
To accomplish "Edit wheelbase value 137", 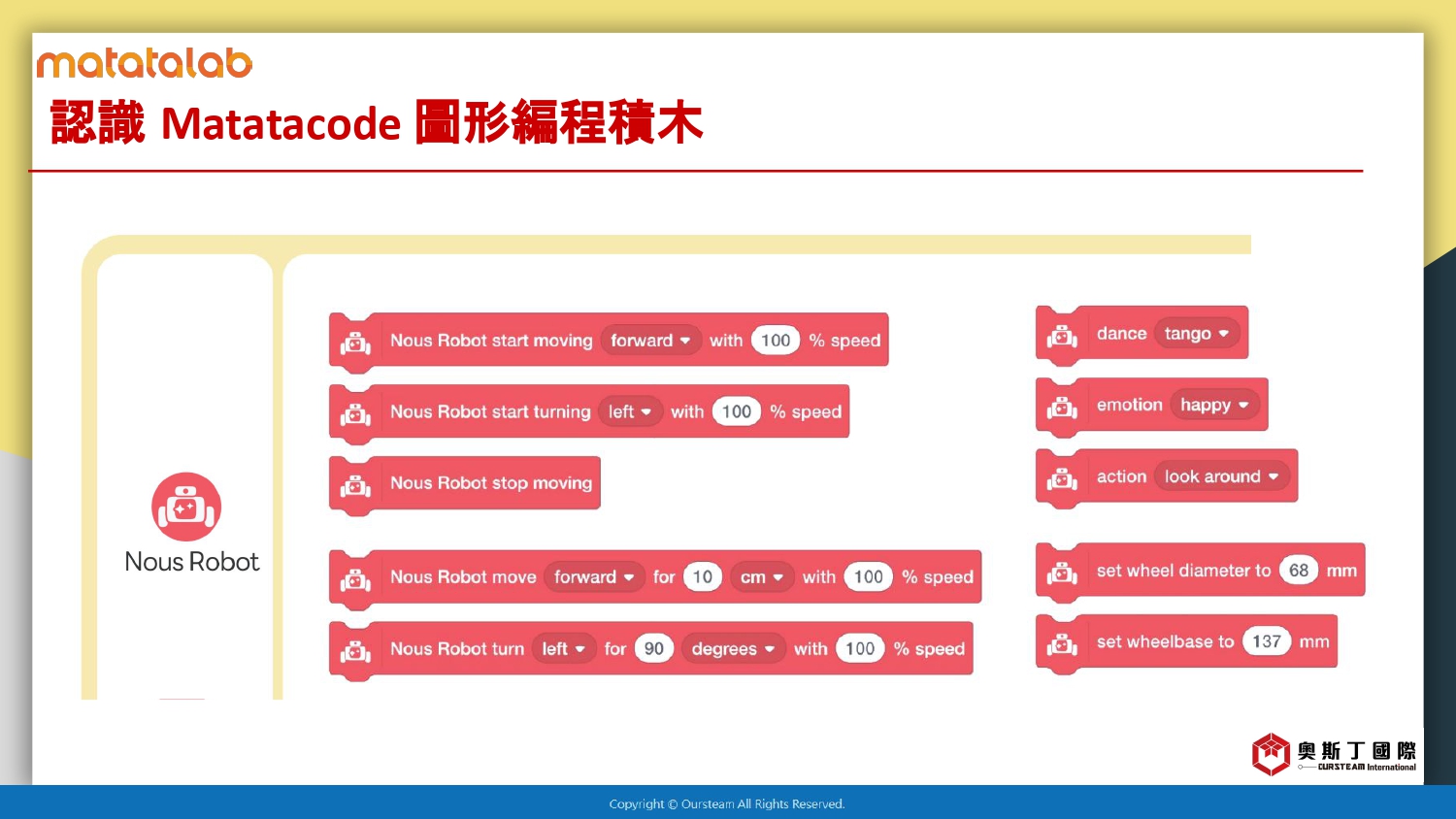I will click(x=1267, y=641).
